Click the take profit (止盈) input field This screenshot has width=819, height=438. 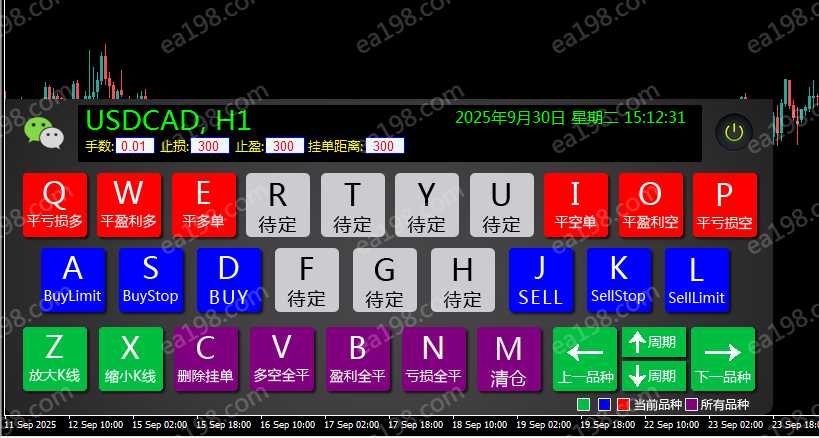point(284,146)
